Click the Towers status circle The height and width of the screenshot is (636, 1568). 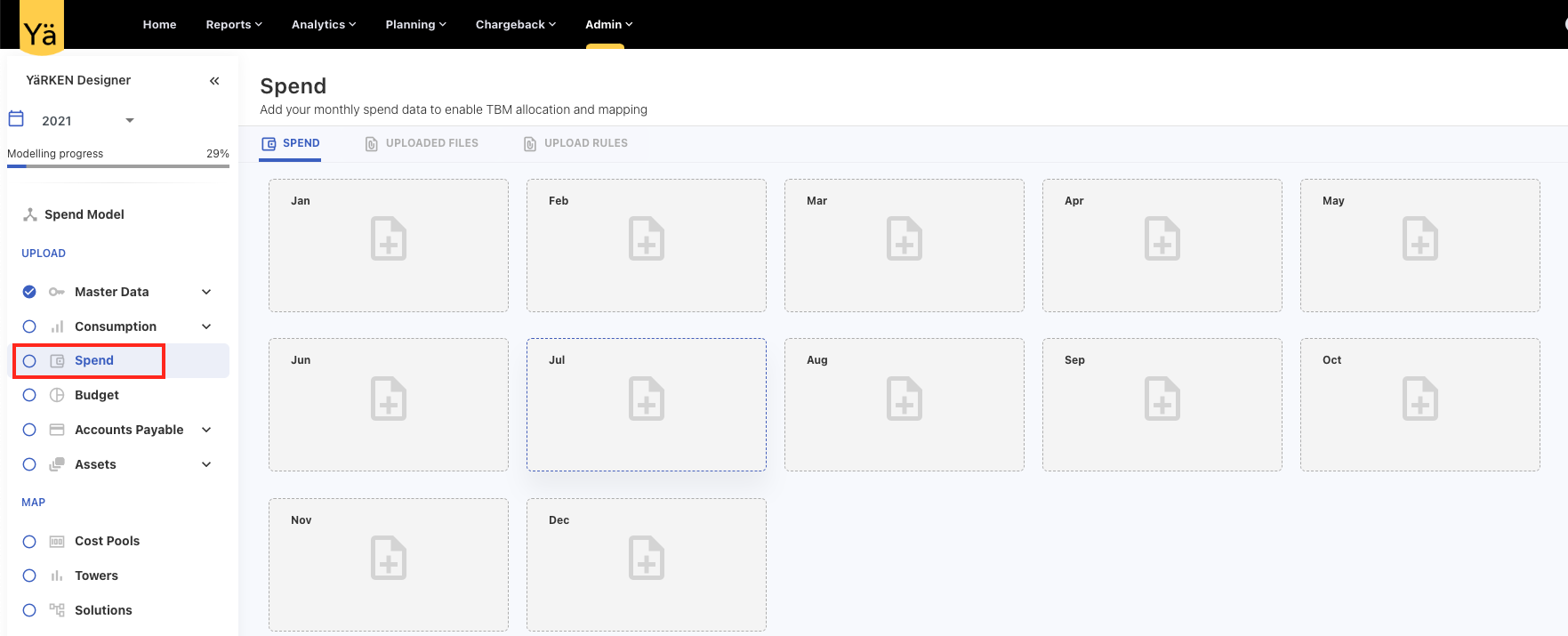29,576
